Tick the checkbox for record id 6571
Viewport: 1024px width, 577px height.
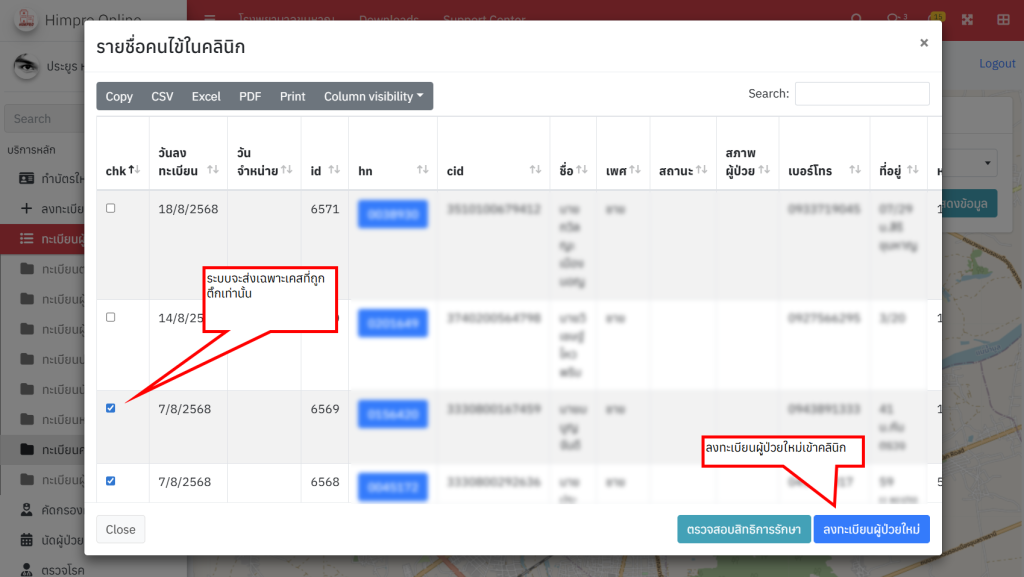point(111,208)
